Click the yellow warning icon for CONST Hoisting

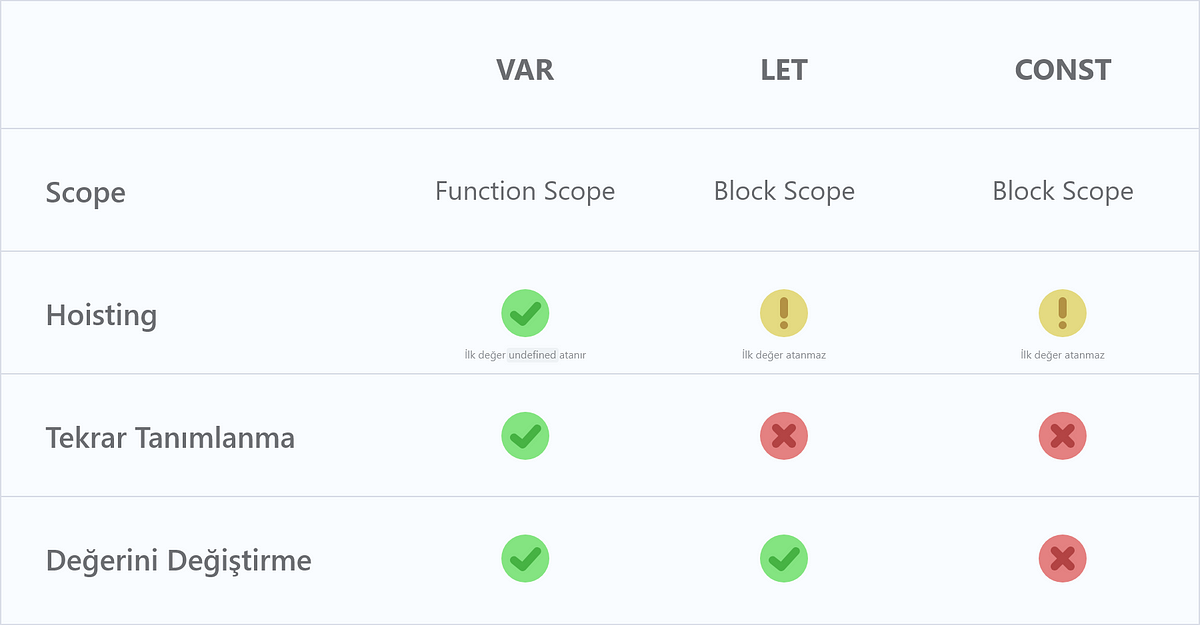pos(1062,314)
